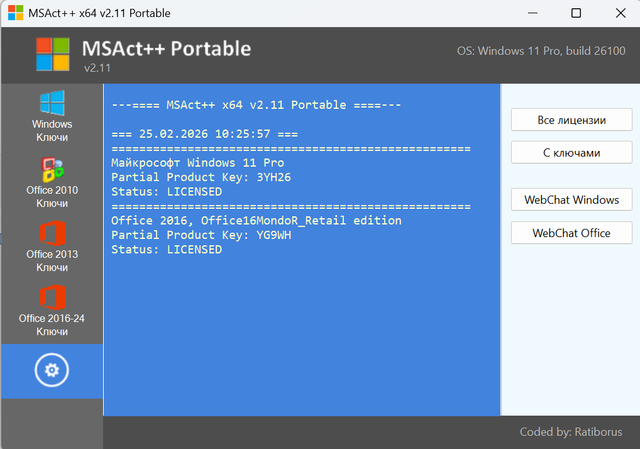This screenshot has height=449, width=640.
Task: Click the Майкрософт Windows 11 Pro line
Action: 198,163
